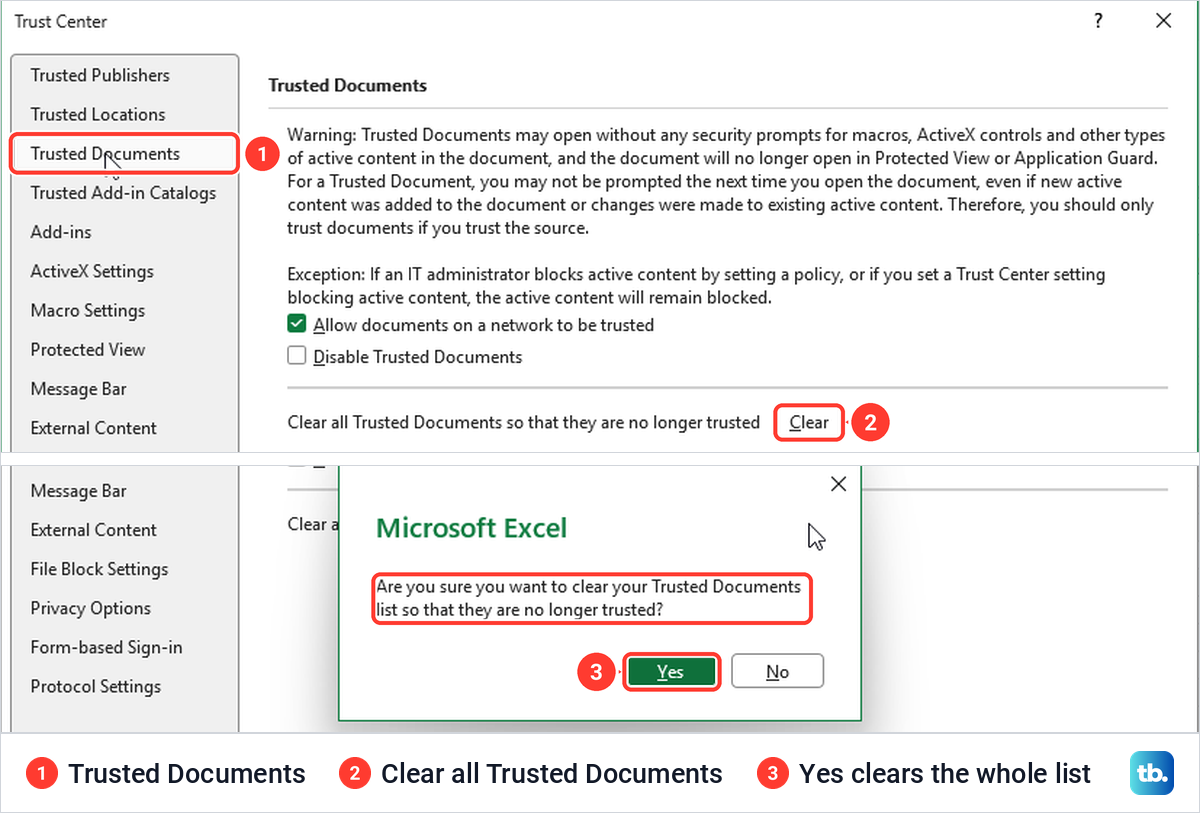The width and height of the screenshot is (1200, 813).
Task: Go to the Add-ins section
Action: (x=61, y=231)
